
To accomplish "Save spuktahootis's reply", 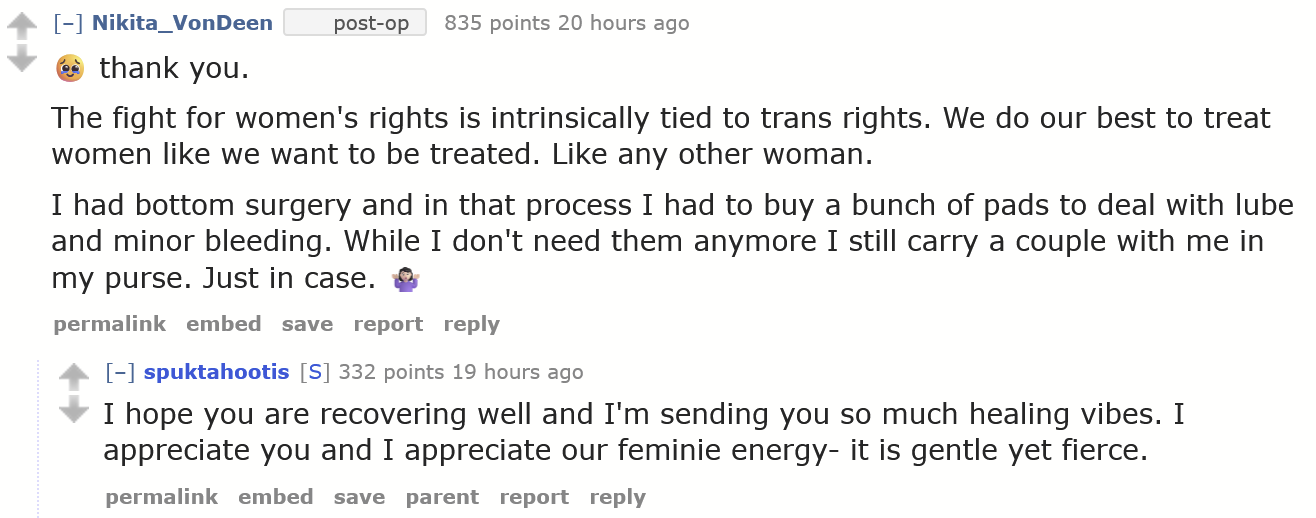I will coord(359,497).
